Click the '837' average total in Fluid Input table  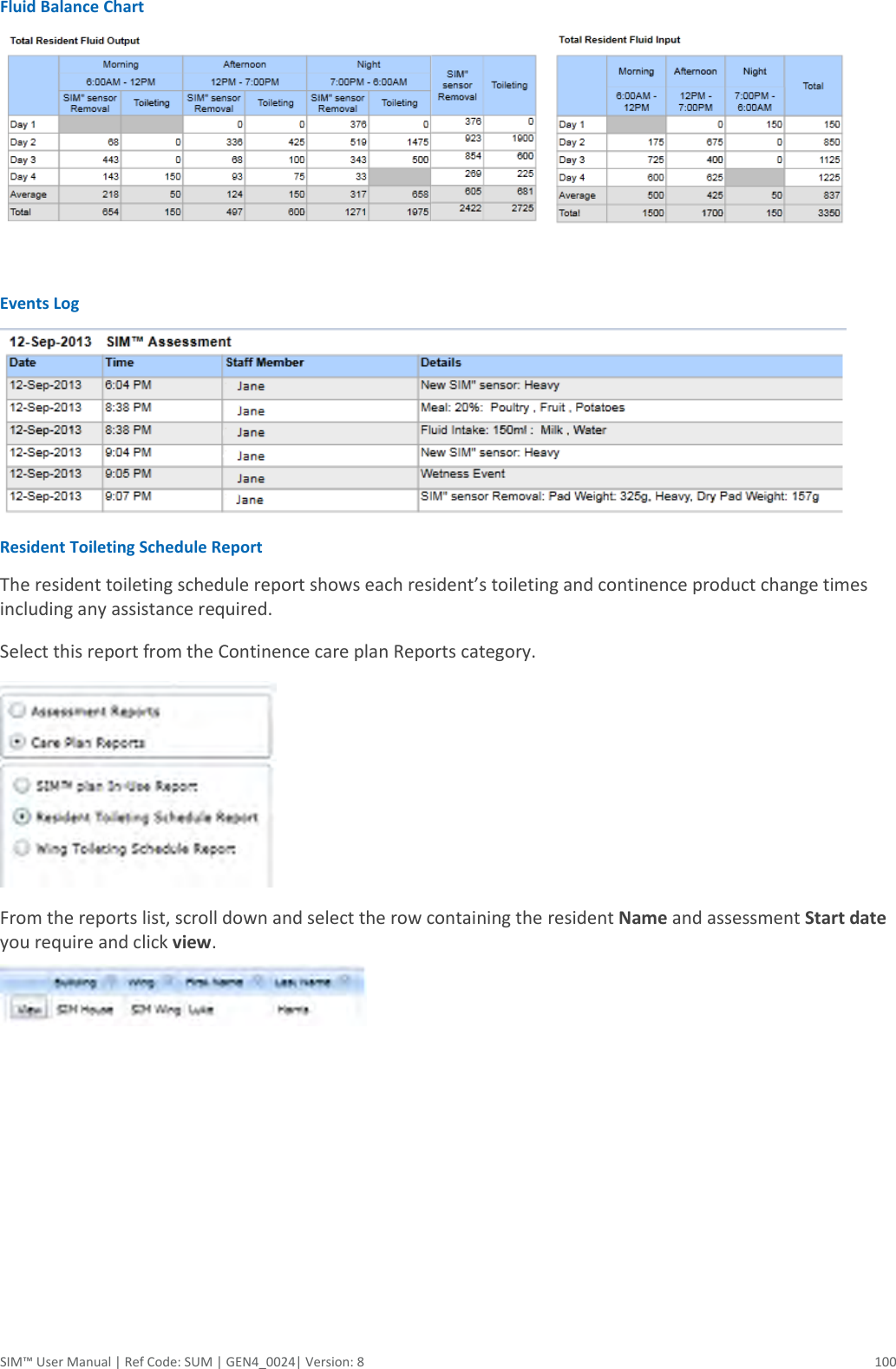click(x=832, y=195)
